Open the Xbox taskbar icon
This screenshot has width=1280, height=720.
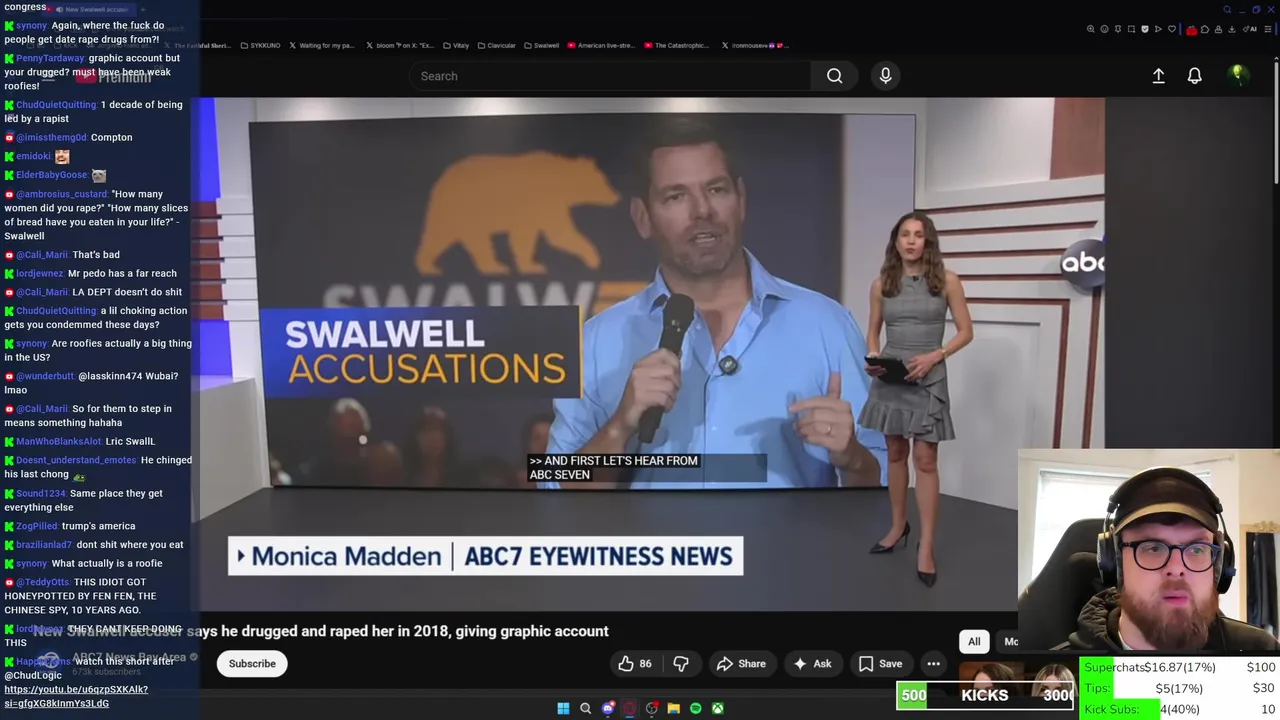[x=717, y=708]
